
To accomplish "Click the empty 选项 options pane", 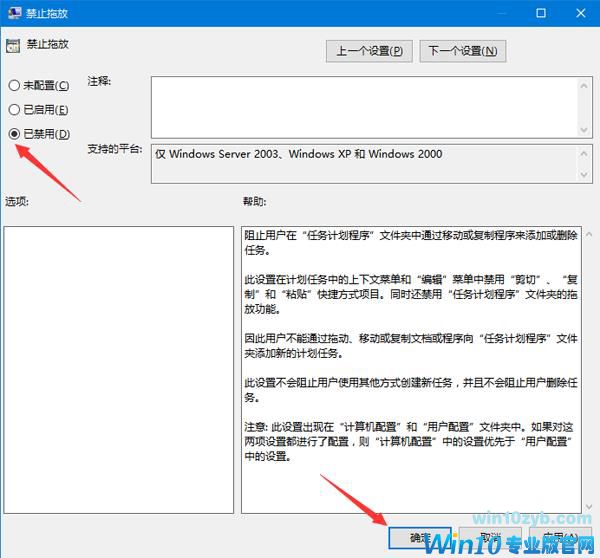I will (119, 370).
